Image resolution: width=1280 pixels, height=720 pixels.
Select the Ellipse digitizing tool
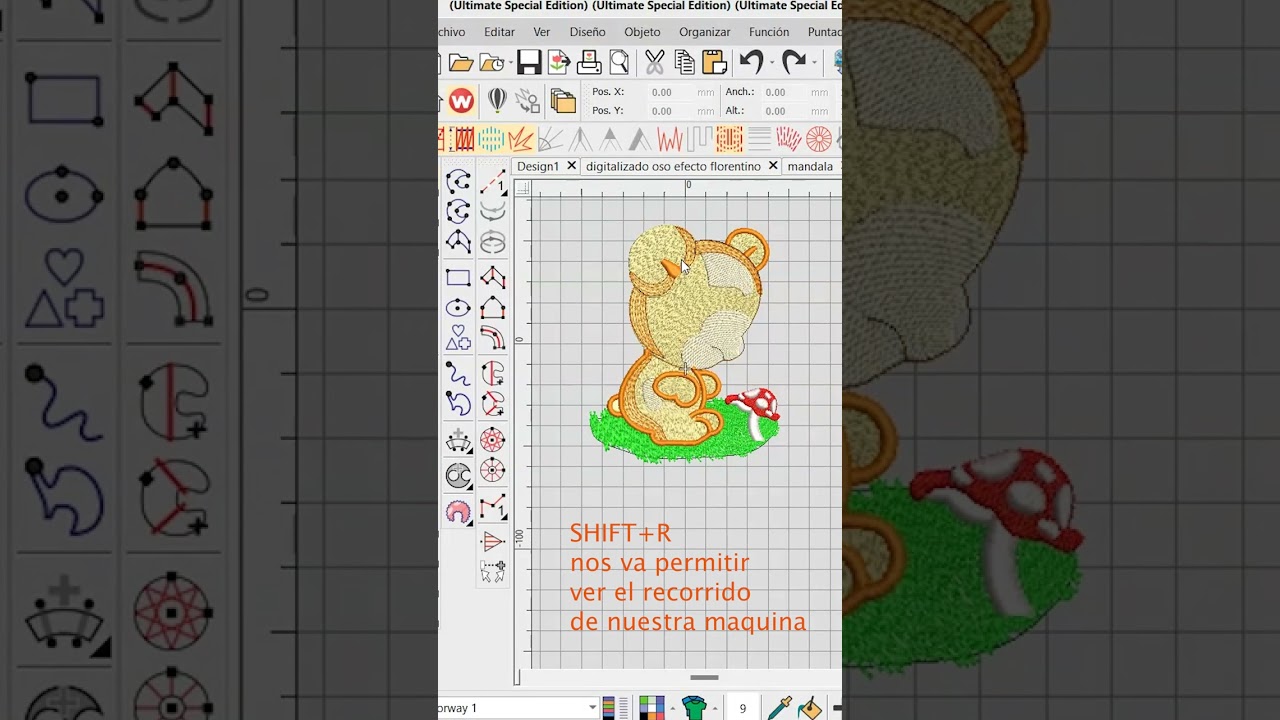pos(458,308)
